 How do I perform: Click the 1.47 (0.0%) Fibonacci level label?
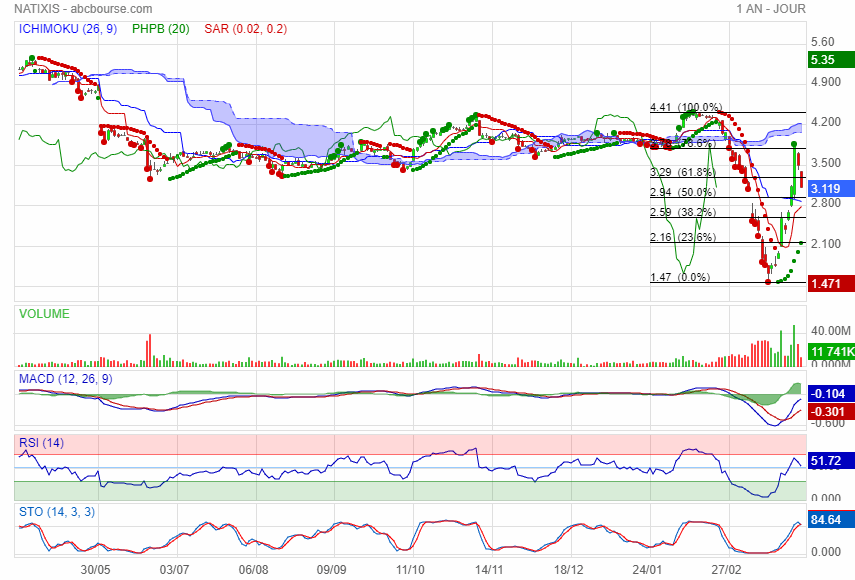pyautogui.click(x=680, y=277)
